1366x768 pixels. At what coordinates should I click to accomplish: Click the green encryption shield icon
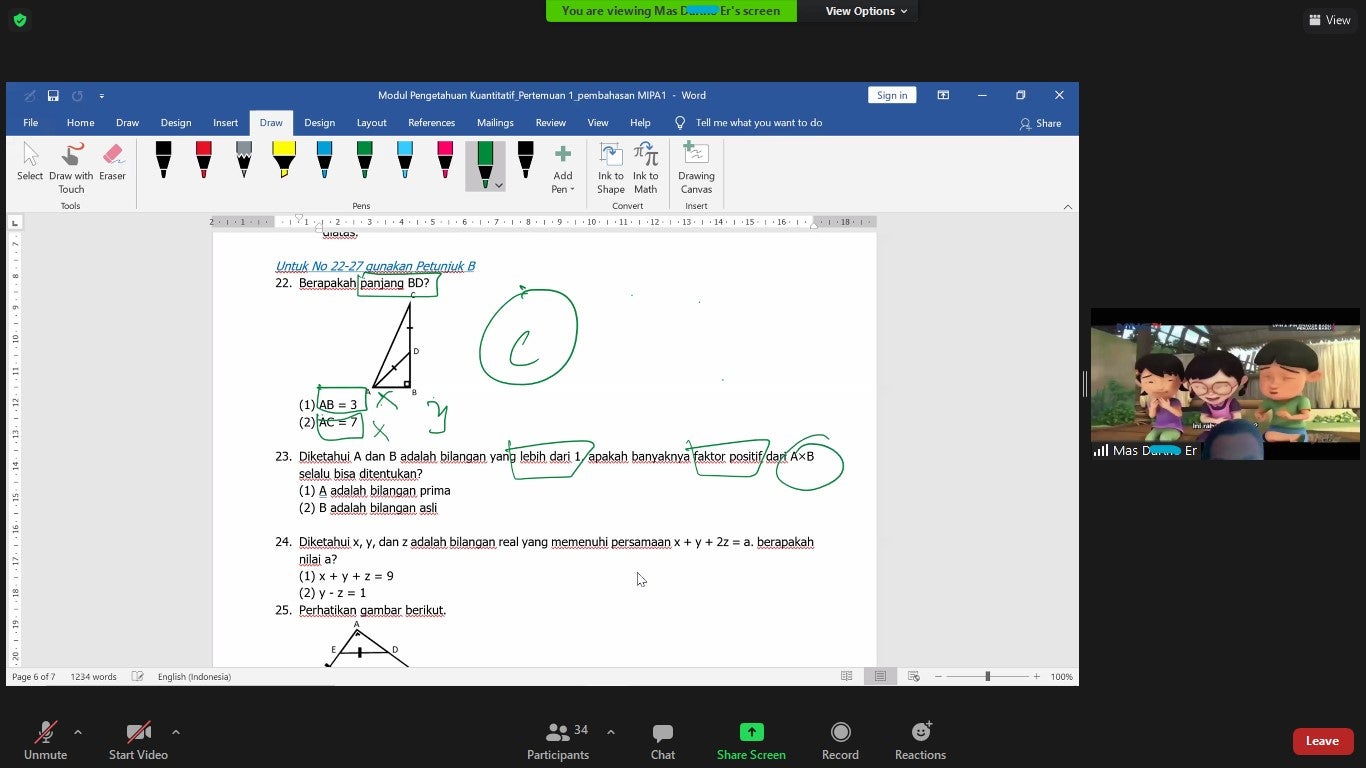20,20
